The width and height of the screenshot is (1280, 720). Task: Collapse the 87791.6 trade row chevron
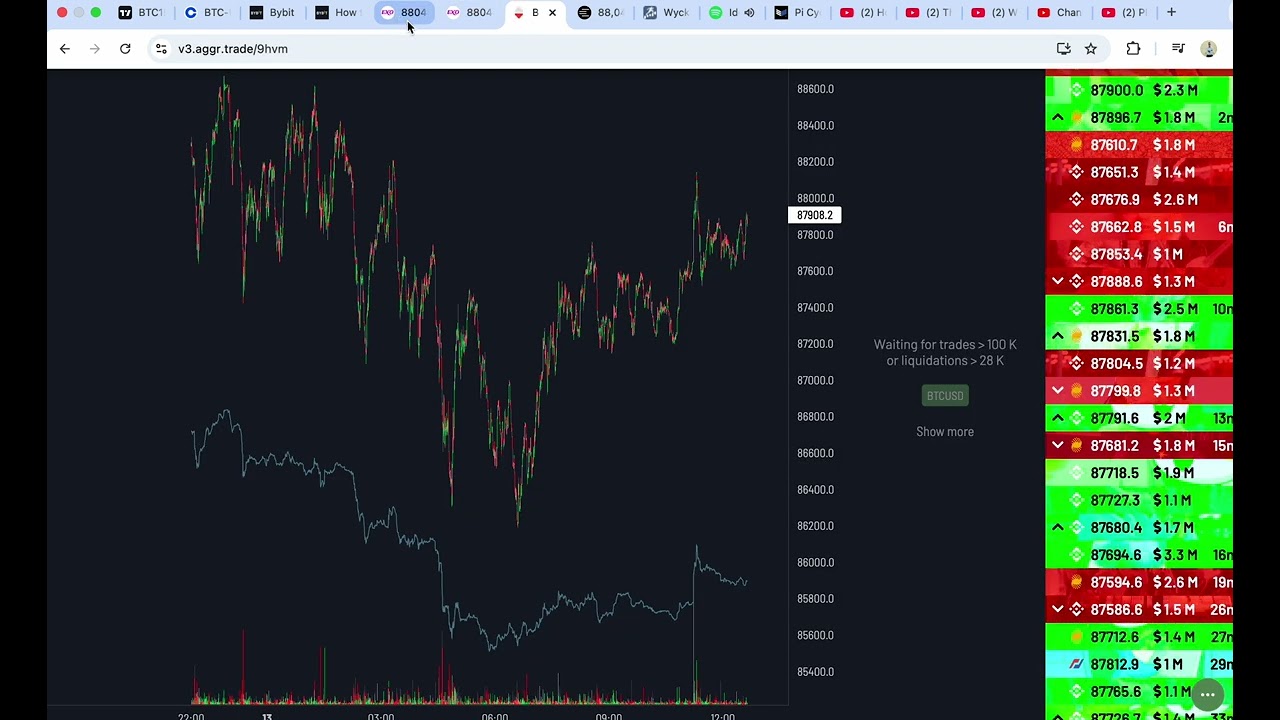[x=1057, y=418]
